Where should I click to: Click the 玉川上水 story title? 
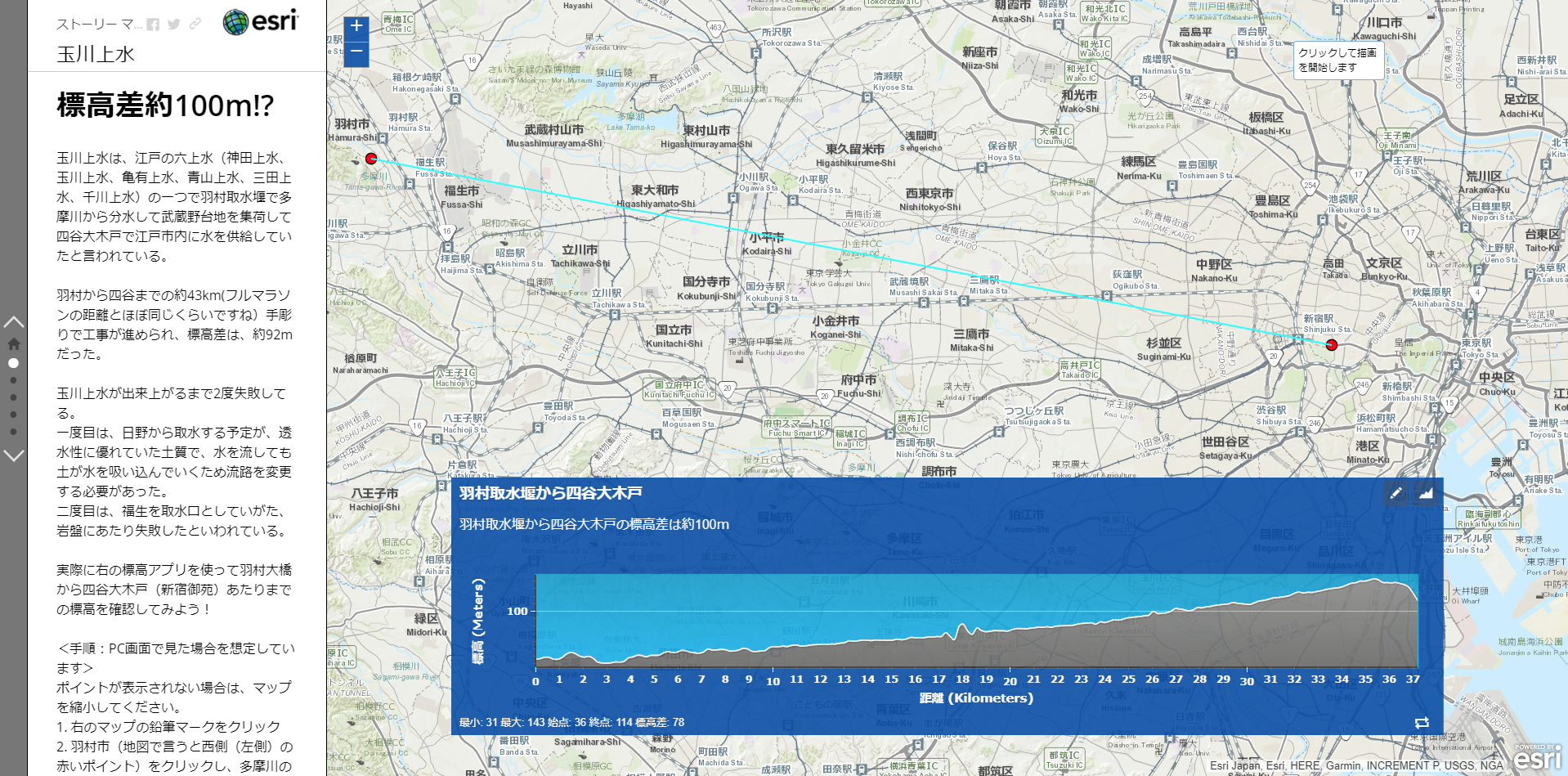click(96, 55)
